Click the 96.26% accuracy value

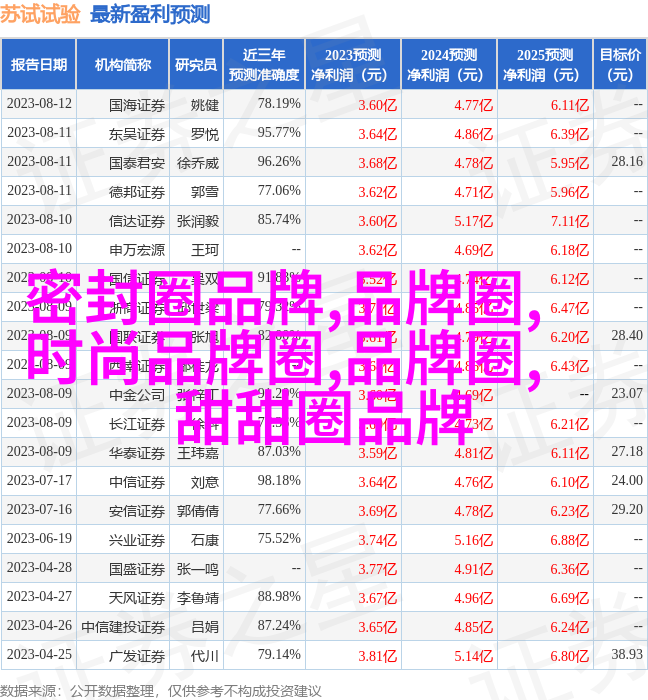[279, 162]
